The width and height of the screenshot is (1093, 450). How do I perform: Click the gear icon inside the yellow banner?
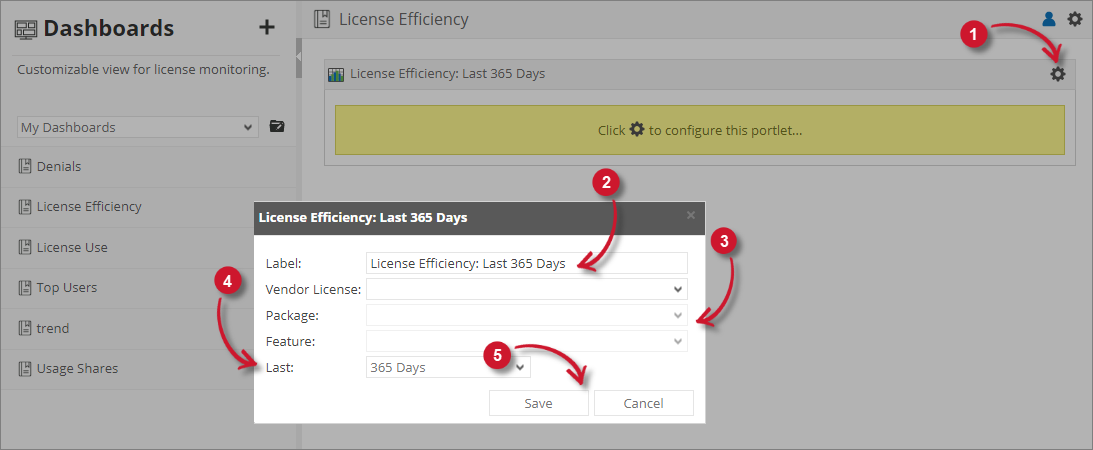click(637, 130)
